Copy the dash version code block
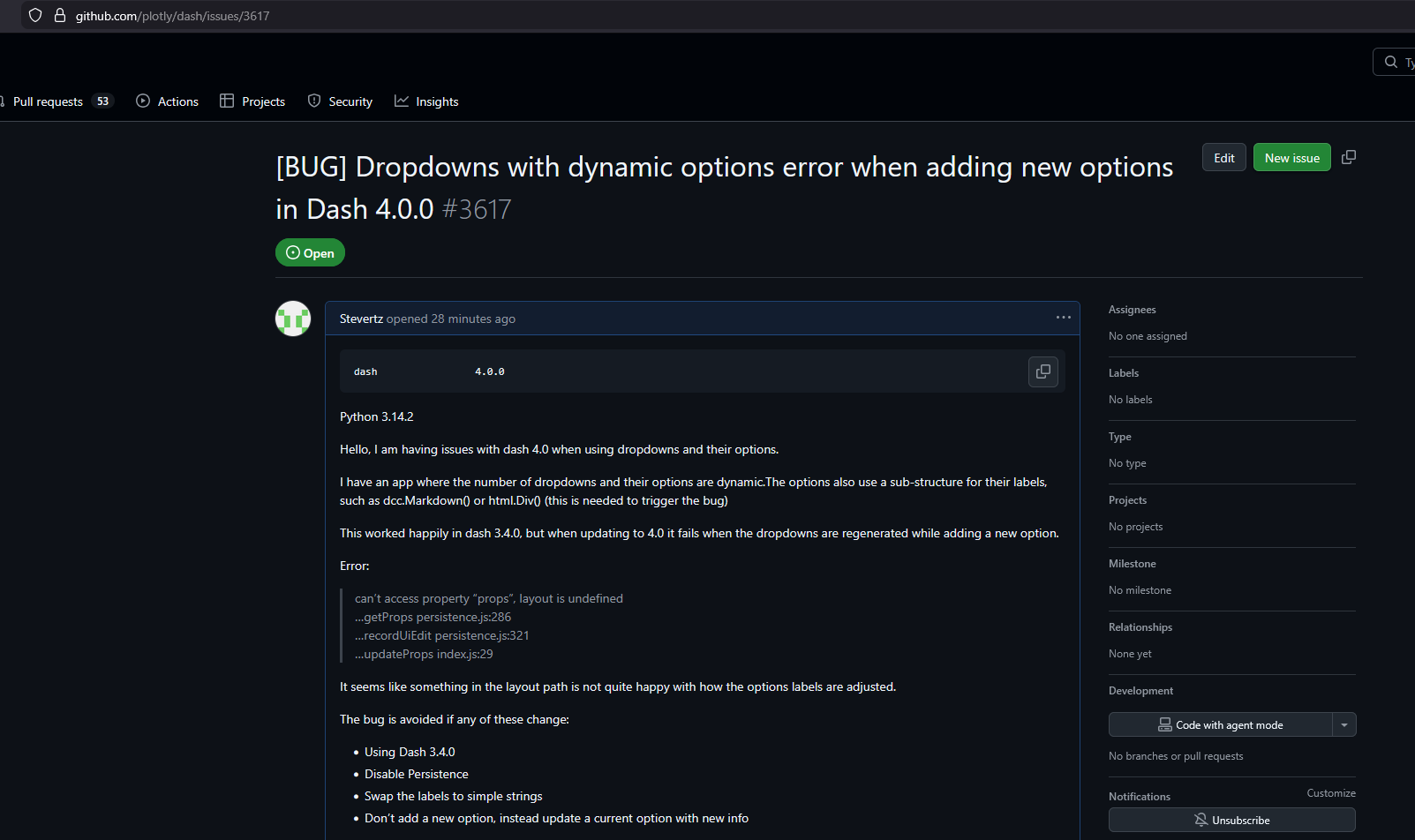The width and height of the screenshot is (1415, 840). 1042,371
